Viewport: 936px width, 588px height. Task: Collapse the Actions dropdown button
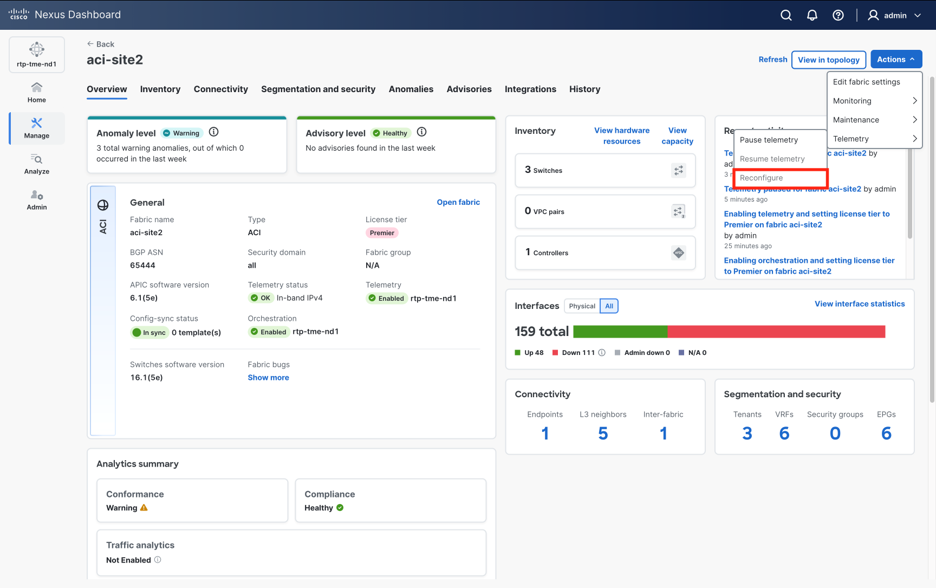click(896, 59)
